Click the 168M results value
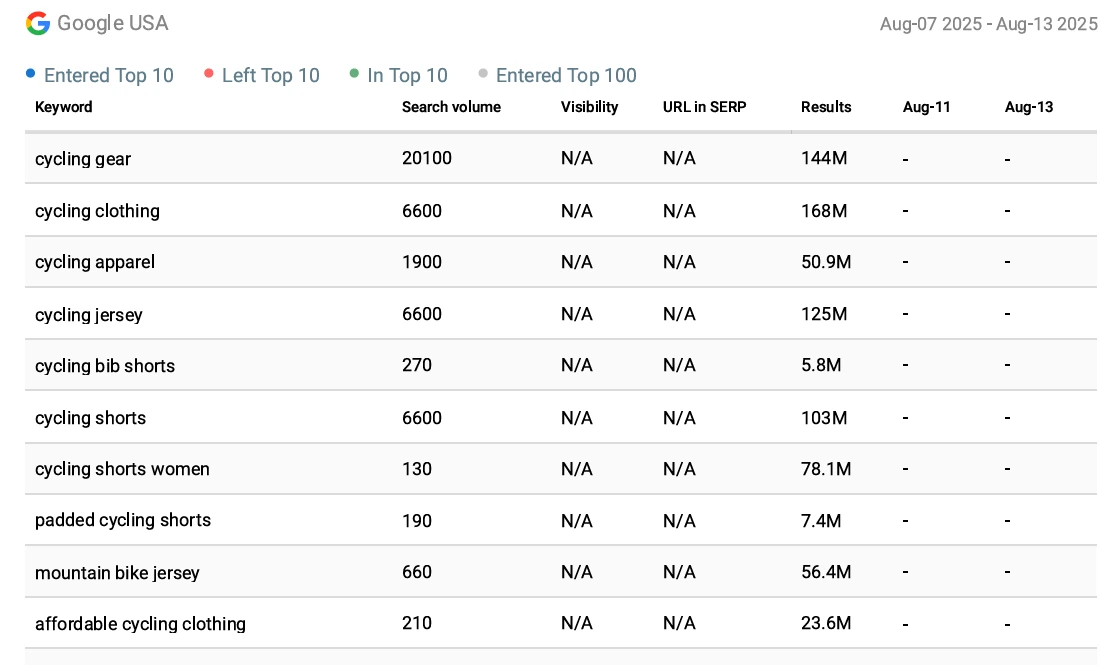1112x665 pixels. 824,211
